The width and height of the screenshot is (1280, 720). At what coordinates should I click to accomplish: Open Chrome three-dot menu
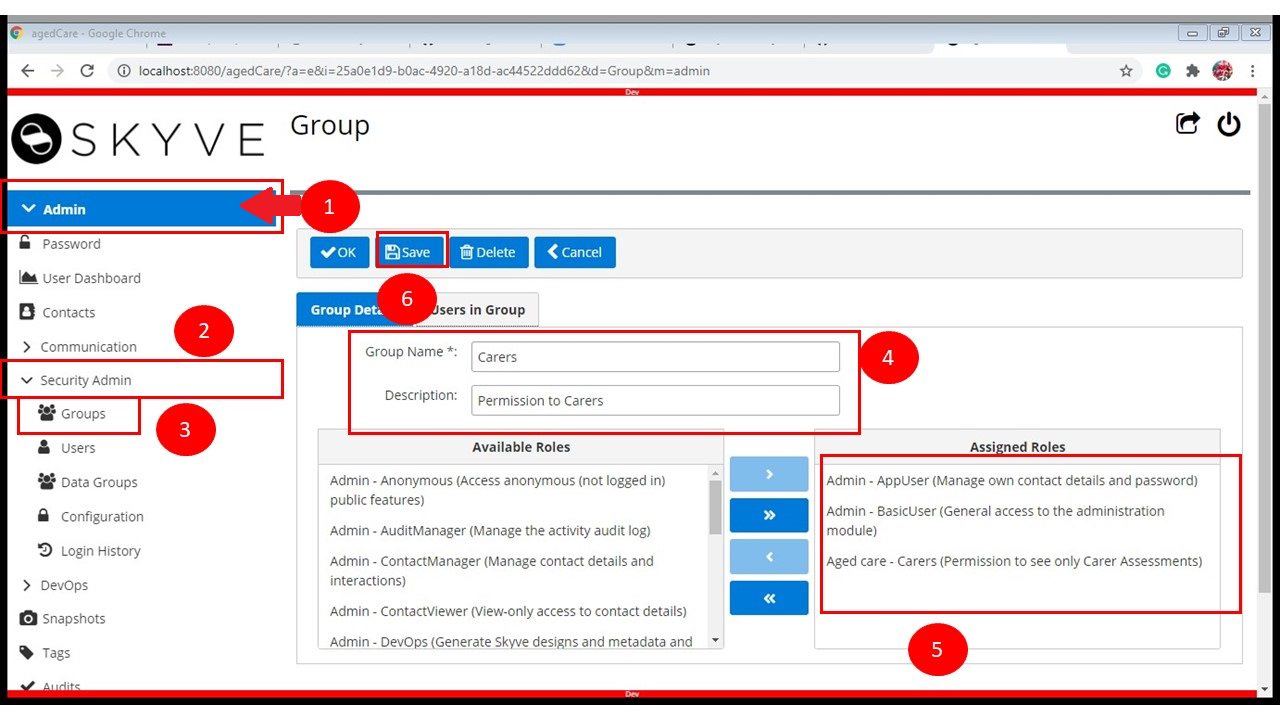click(x=1252, y=71)
